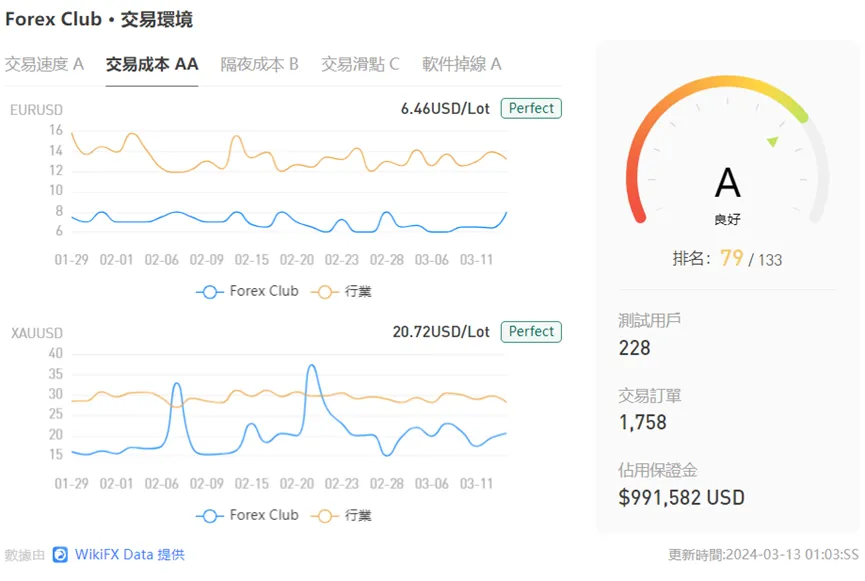
Task: Click the XAUUSD Perfect badge
Action: pos(531,332)
